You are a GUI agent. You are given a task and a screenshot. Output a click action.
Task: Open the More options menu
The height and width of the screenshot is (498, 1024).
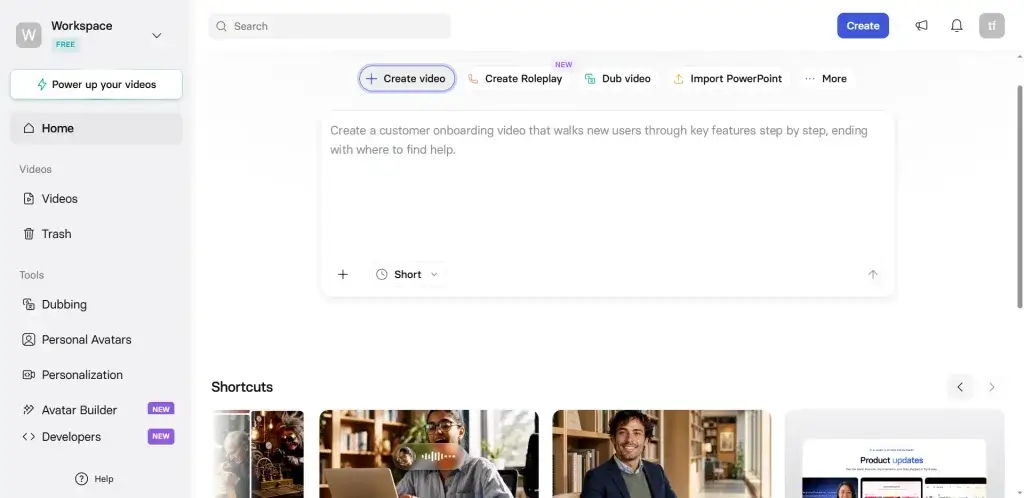point(825,78)
